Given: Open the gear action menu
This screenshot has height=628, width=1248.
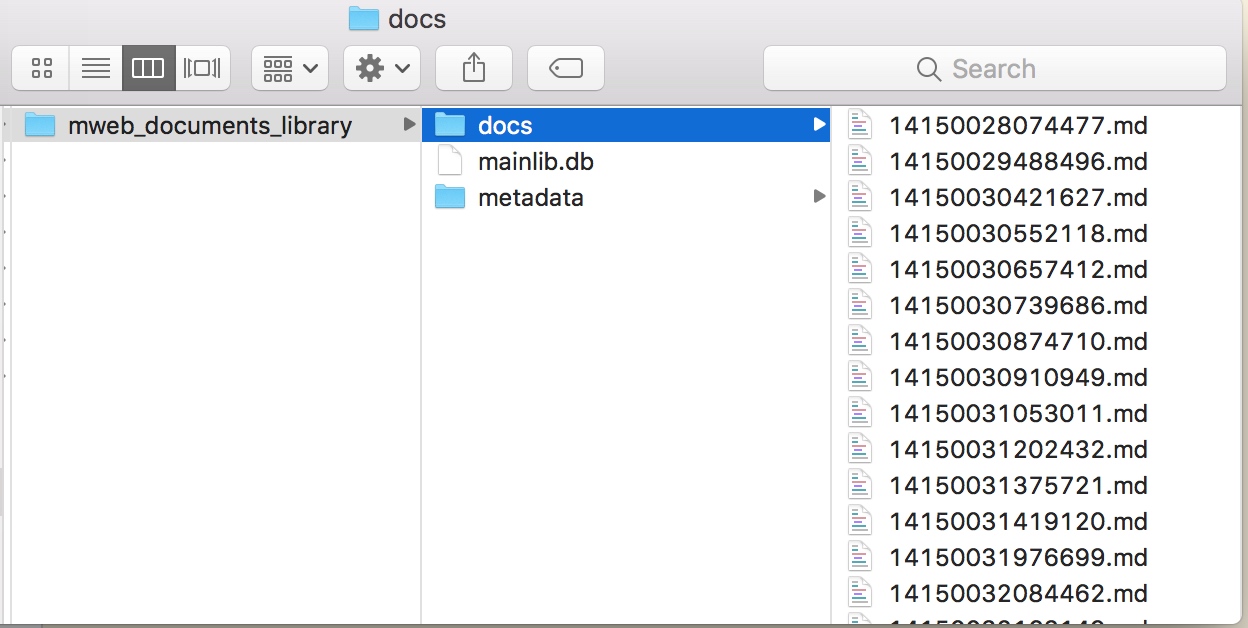Looking at the screenshot, I should [x=382, y=69].
